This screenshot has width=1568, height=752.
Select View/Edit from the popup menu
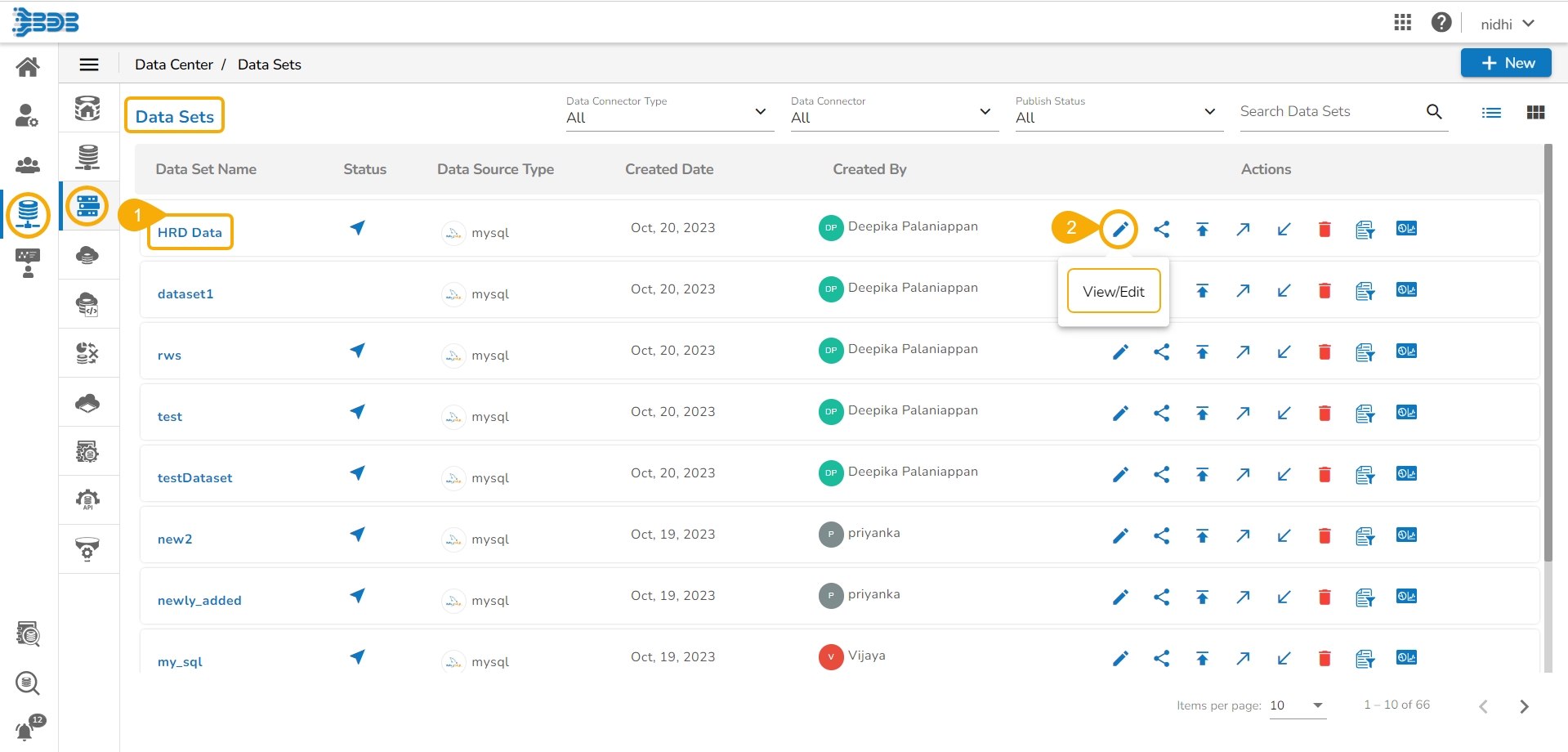(1113, 292)
